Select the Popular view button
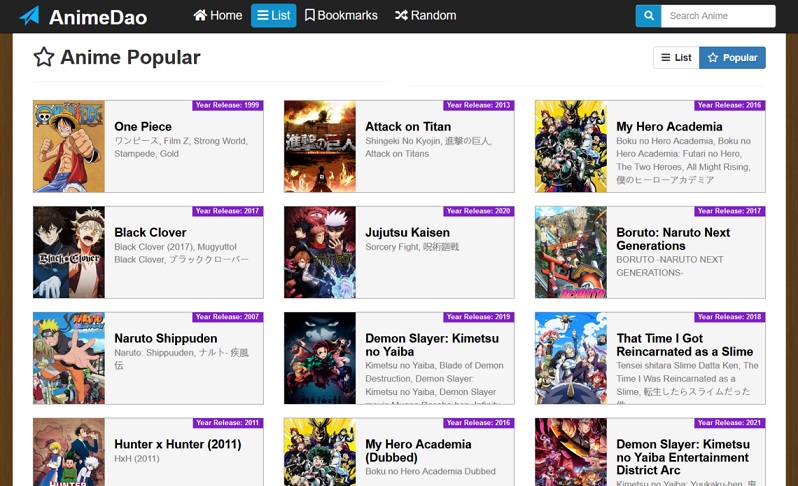Image resolution: width=798 pixels, height=486 pixels. pos(732,58)
